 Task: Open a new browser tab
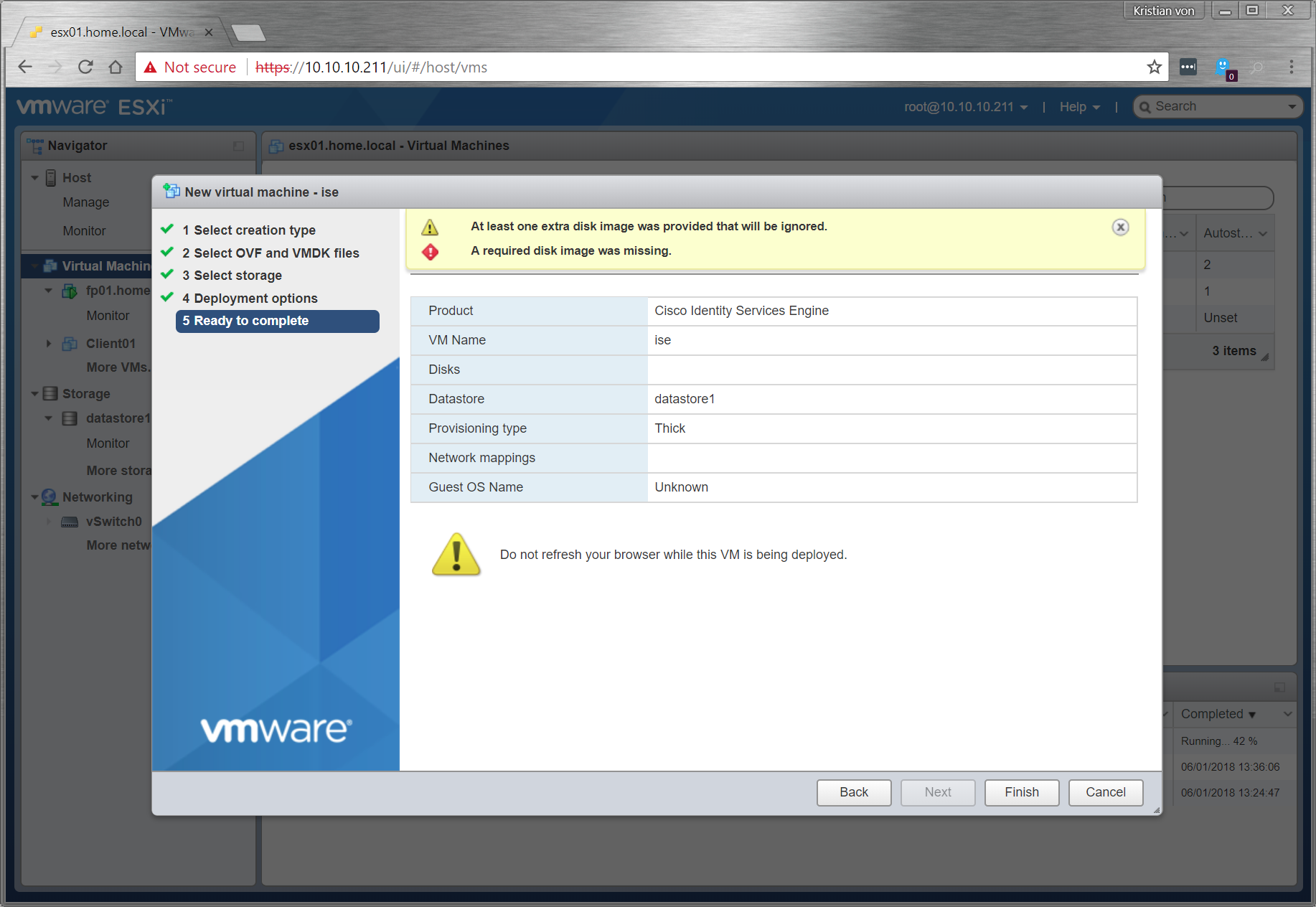coord(248,32)
